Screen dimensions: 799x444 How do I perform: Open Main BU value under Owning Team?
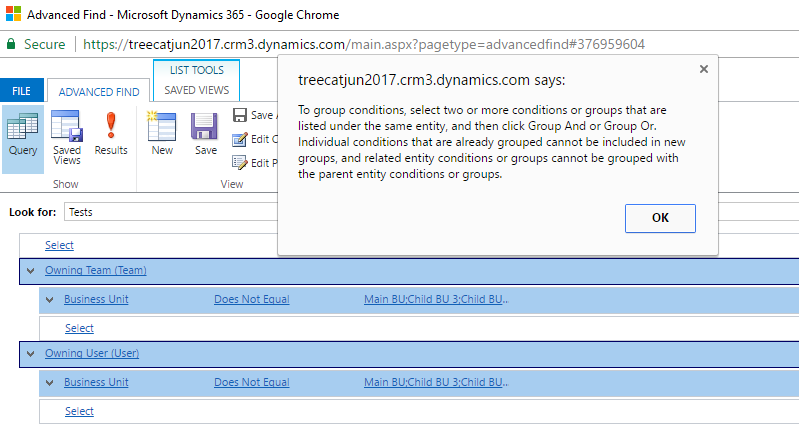[x=436, y=299]
